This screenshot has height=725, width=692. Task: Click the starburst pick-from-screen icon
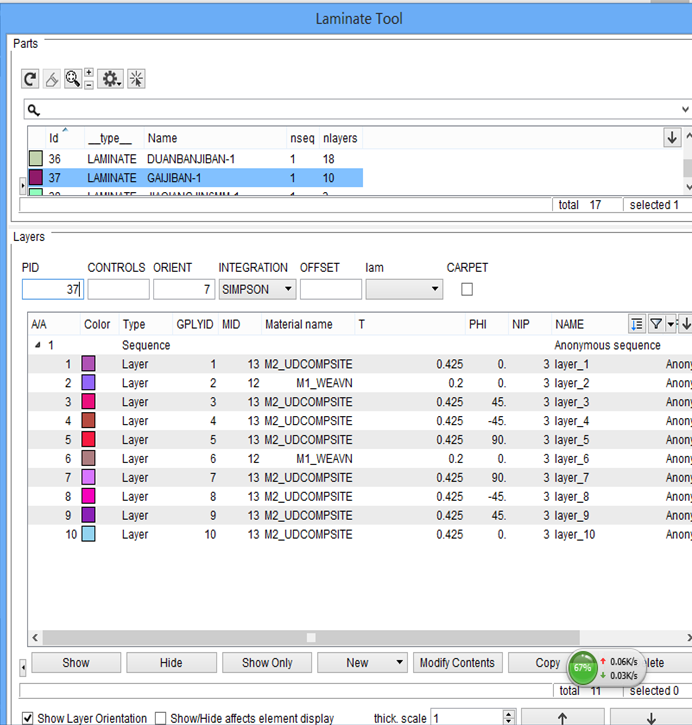click(136, 79)
